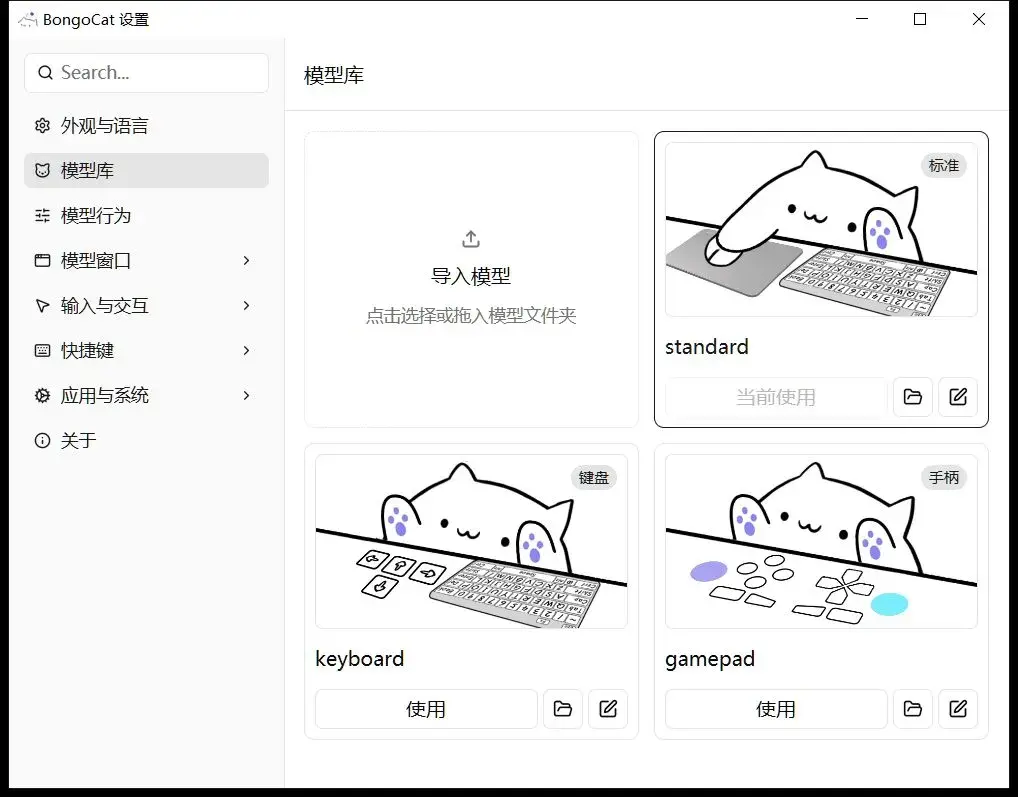Click the 'gamepad' model name
The height and width of the screenshot is (797, 1018).
point(710,659)
